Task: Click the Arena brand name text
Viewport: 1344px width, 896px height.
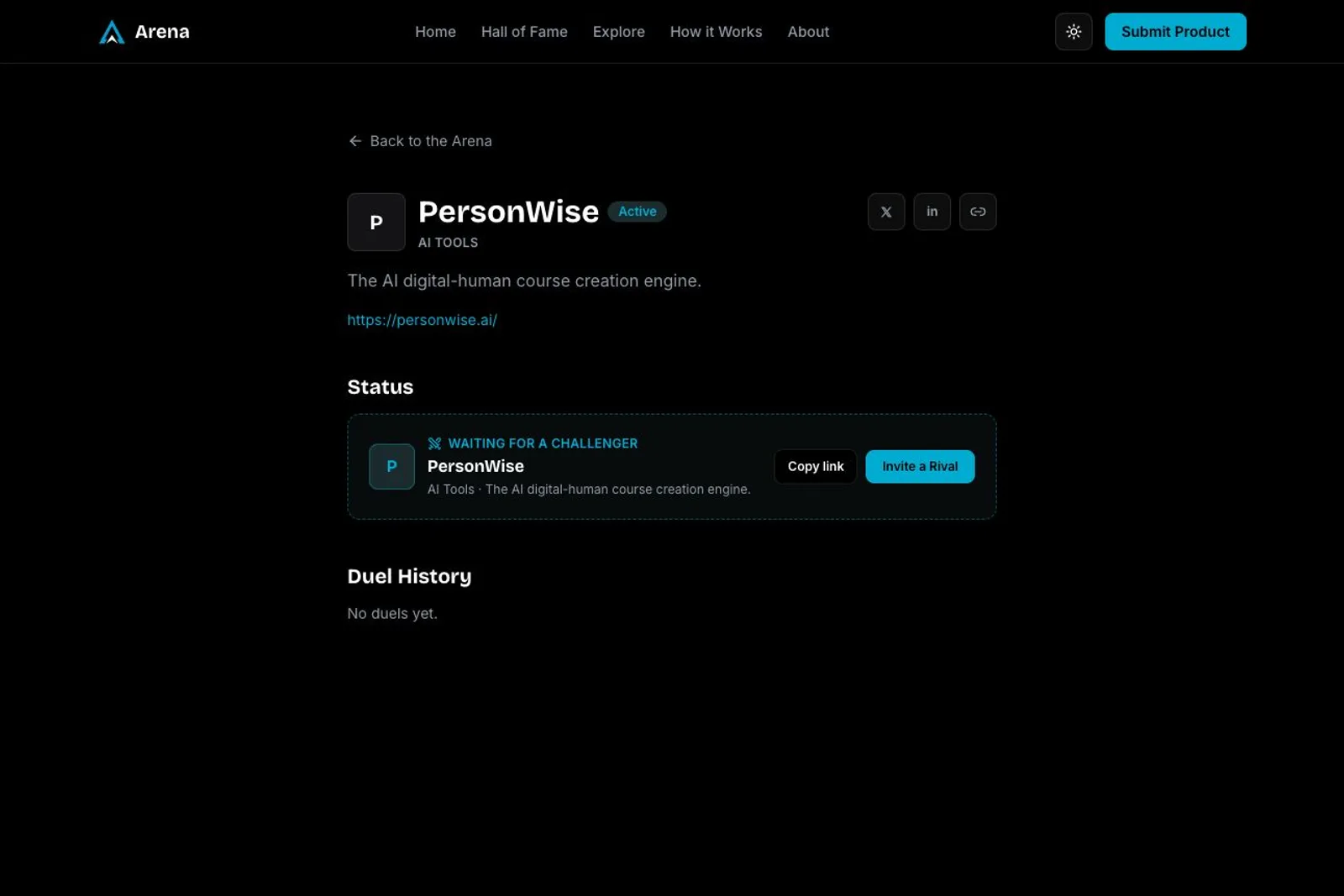Action: point(162,32)
